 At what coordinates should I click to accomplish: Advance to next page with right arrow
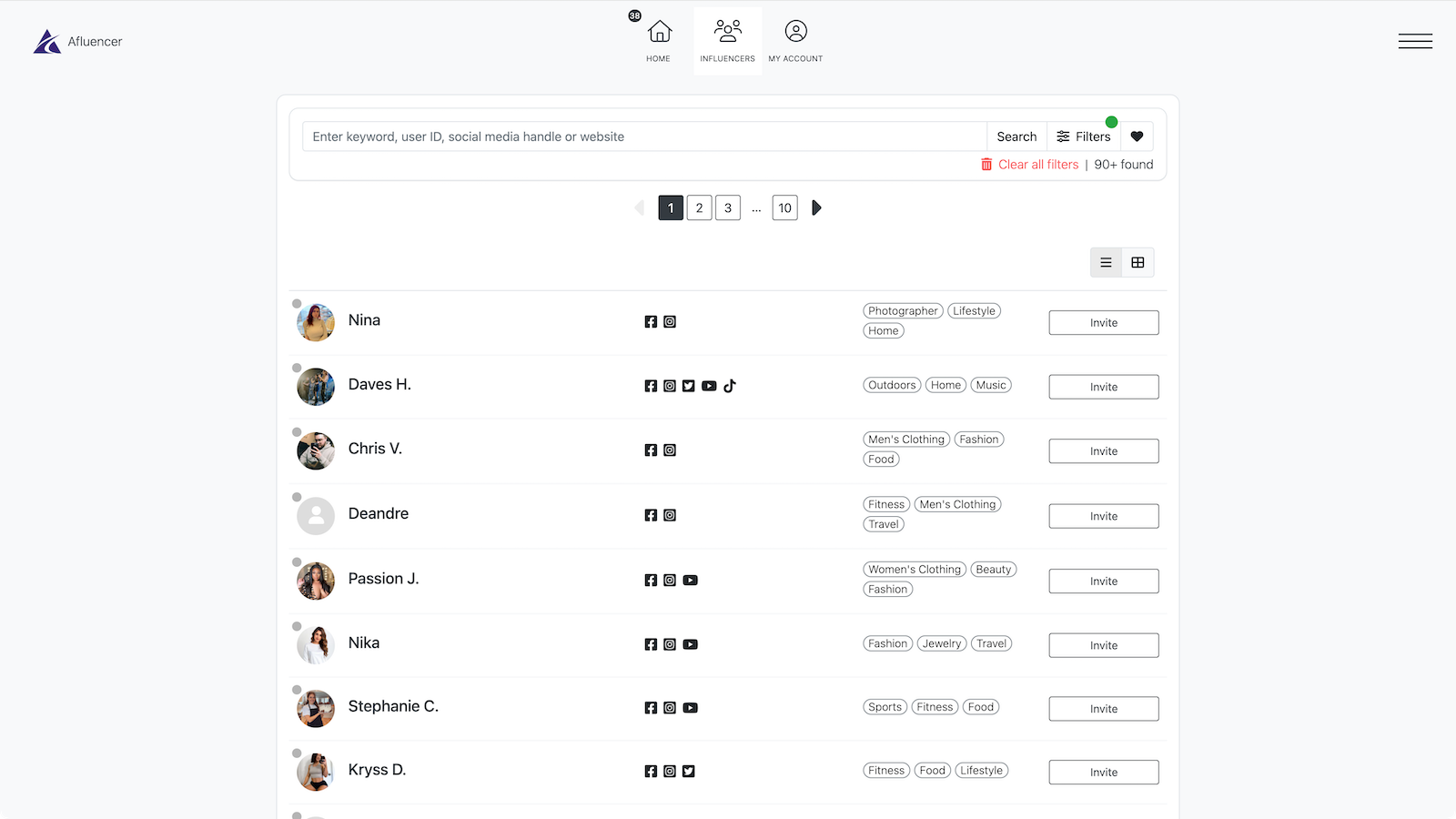(x=816, y=207)
